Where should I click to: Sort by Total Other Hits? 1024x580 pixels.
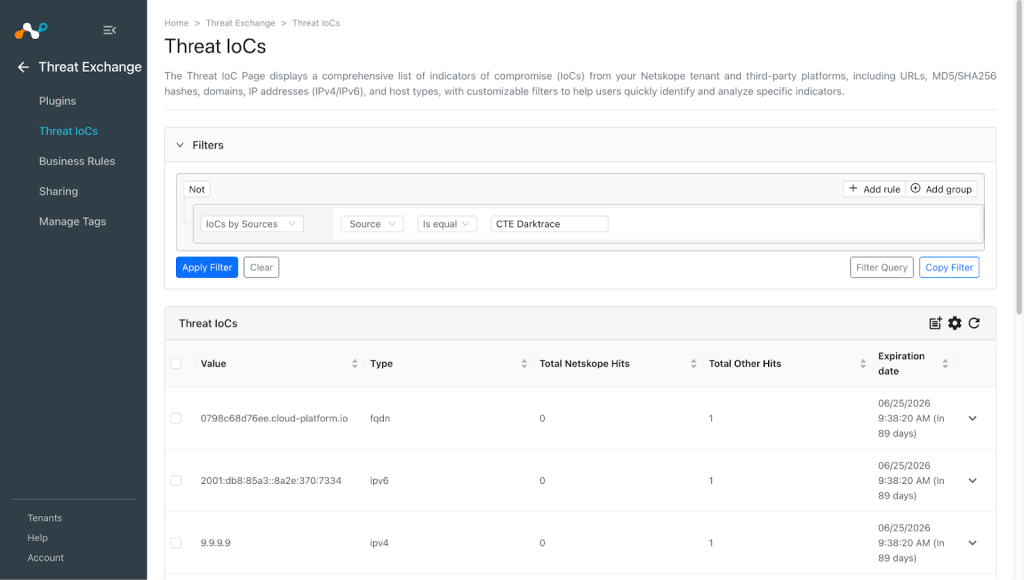[863, 364]
